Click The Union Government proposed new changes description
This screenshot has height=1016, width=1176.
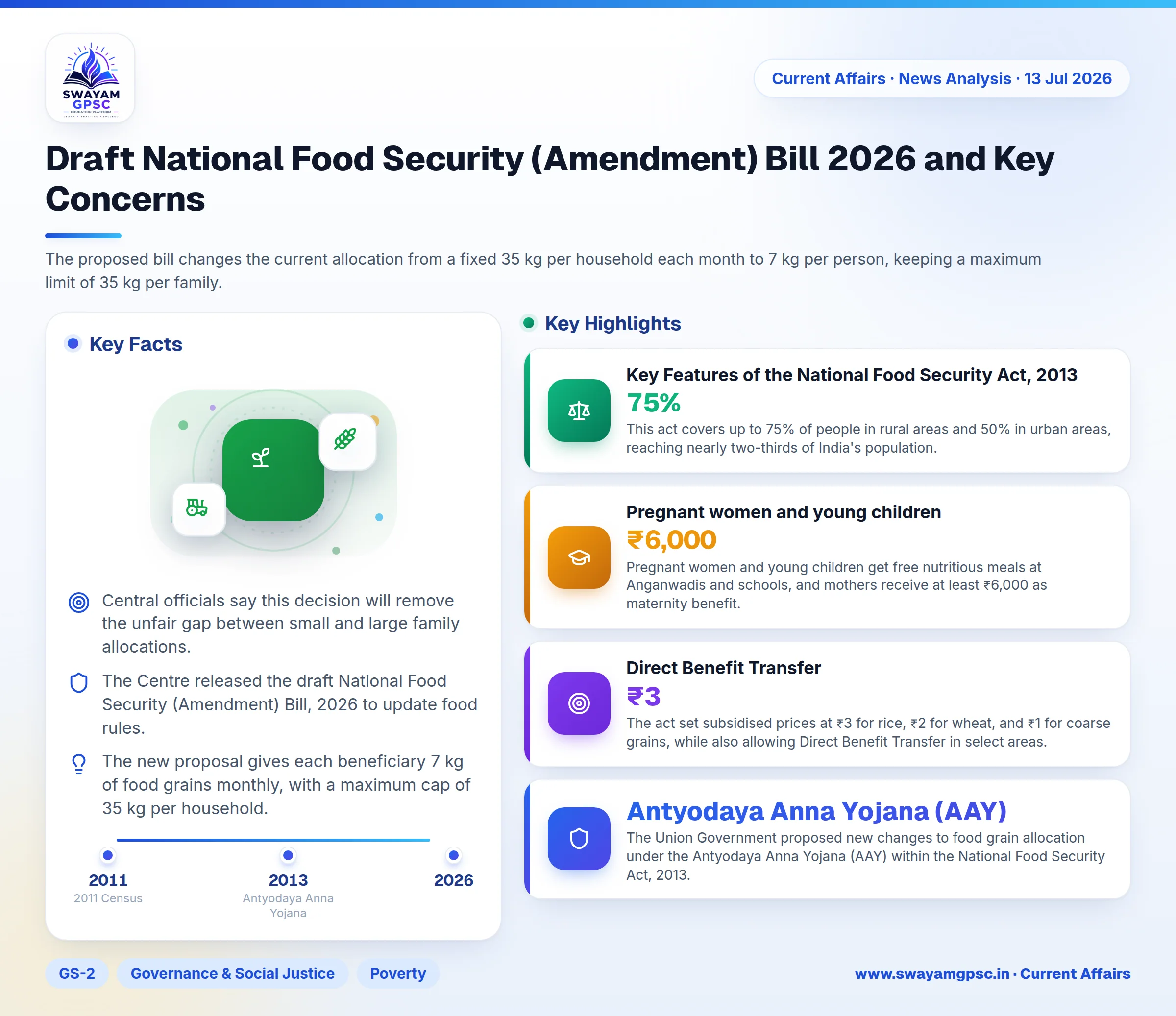(x=865, y=856)
